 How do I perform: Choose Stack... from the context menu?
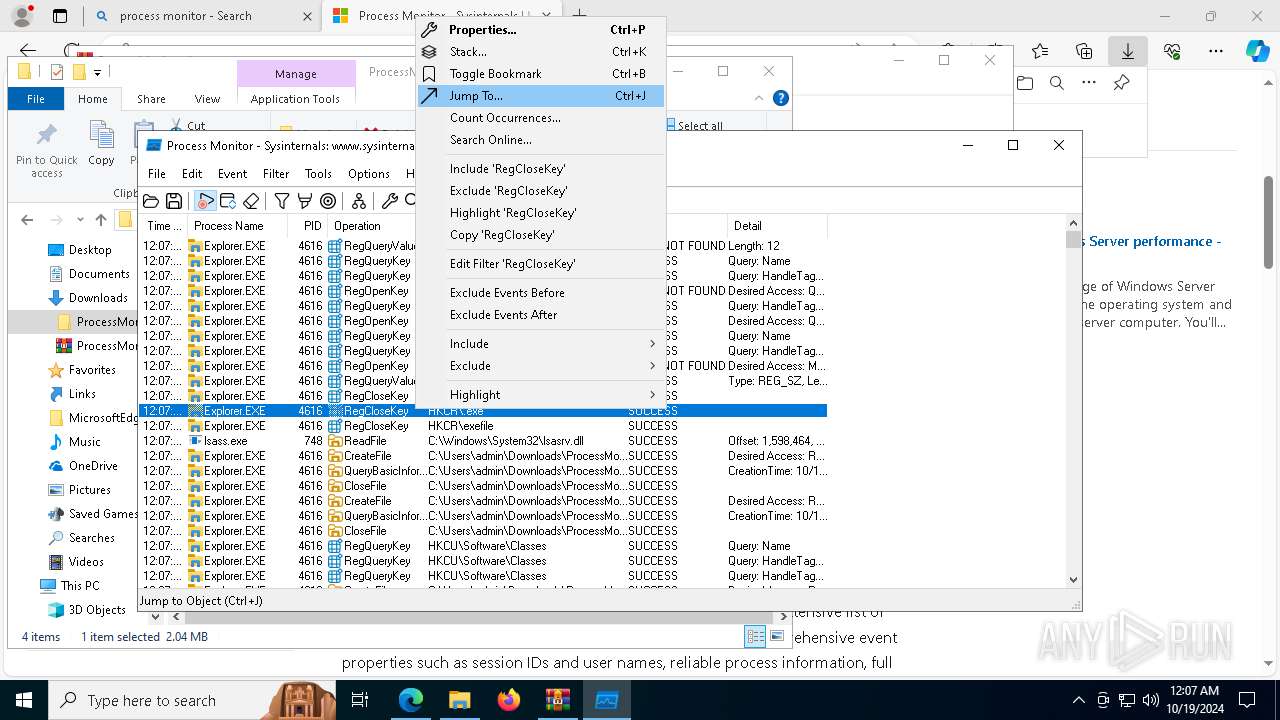coord(541,52)
